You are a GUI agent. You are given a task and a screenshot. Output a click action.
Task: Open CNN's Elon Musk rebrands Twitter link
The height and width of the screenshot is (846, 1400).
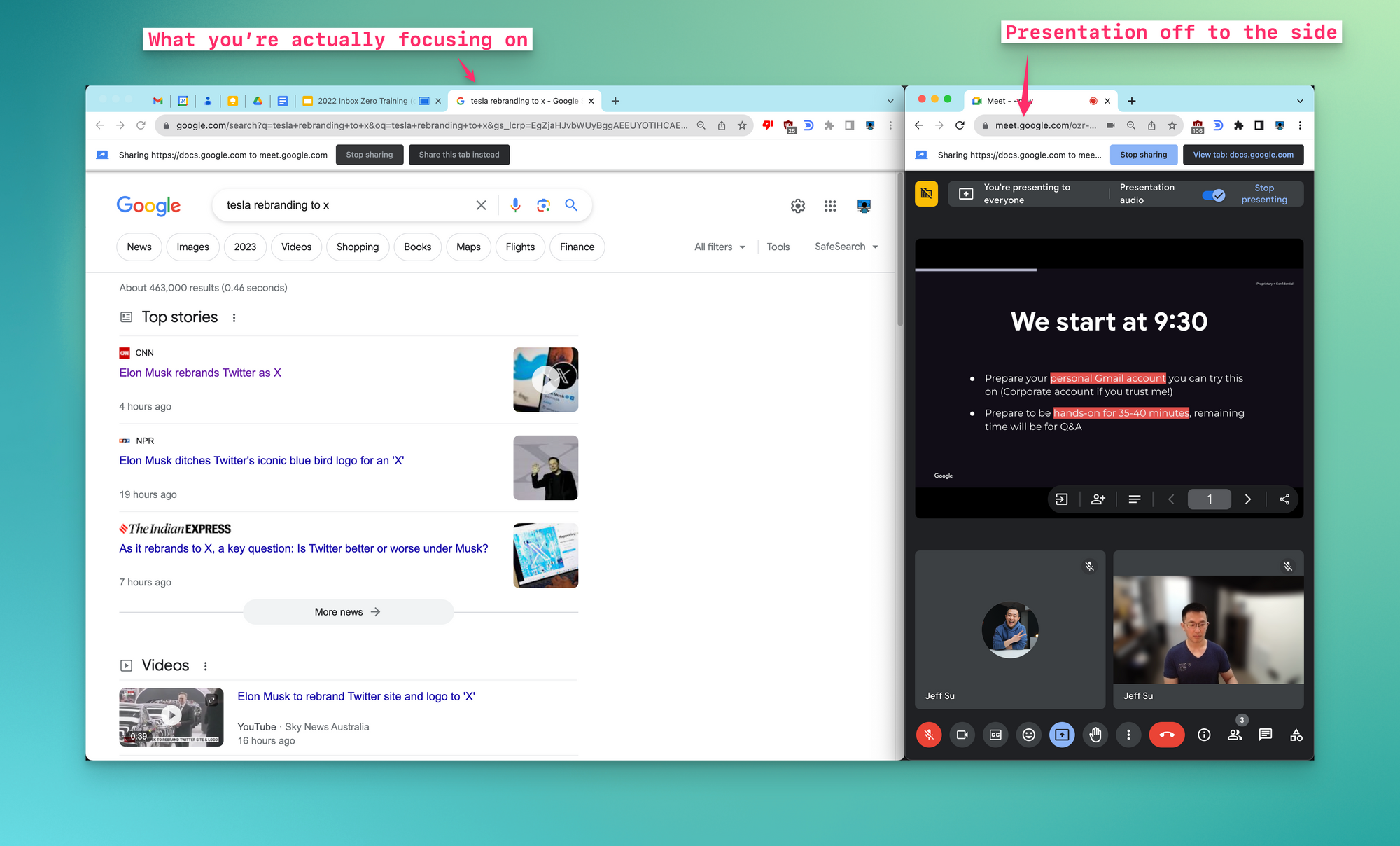(x=200, y=373)
